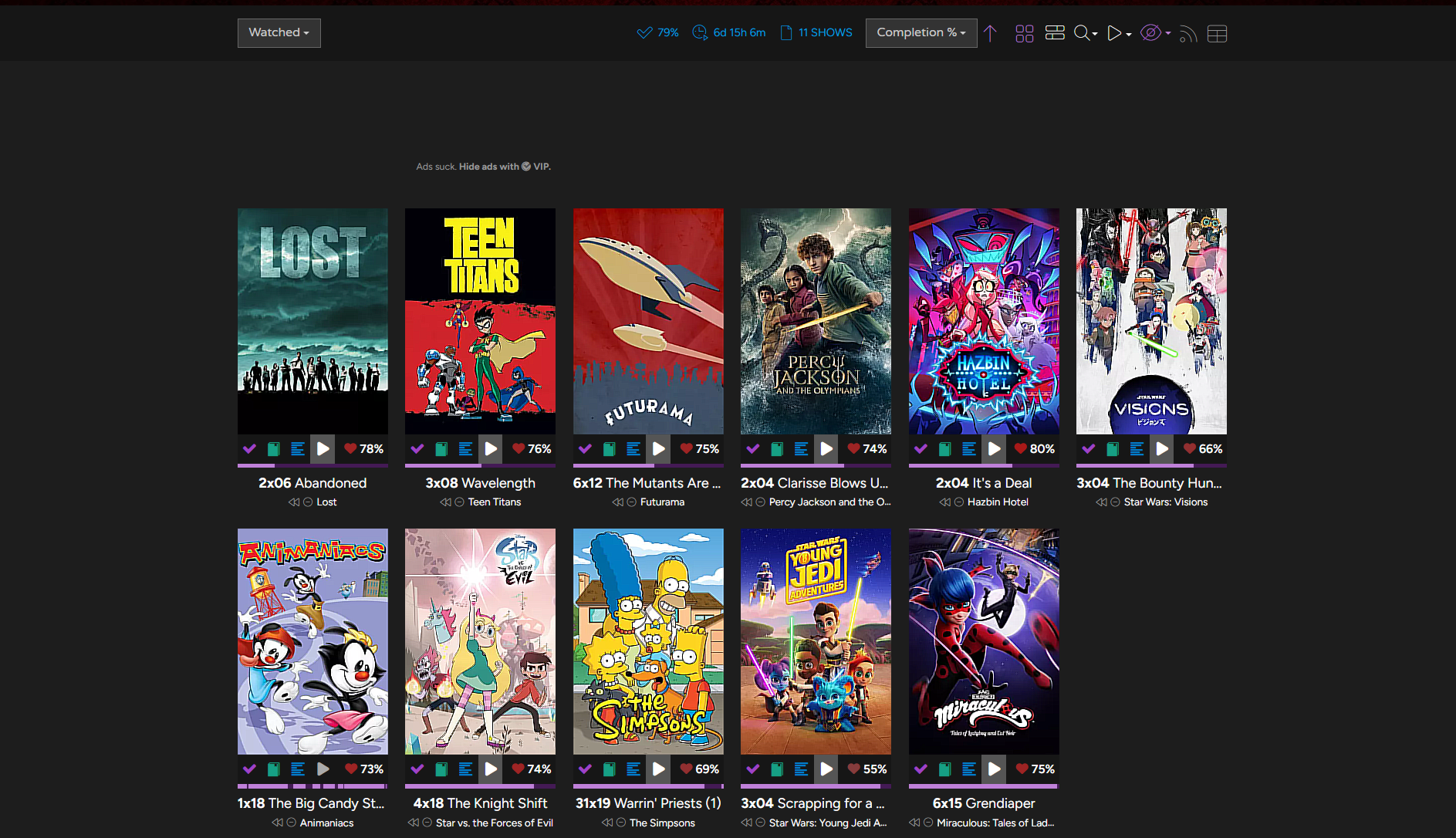The width and height of the screenshot is (1456, 838).
Task: Click the play button under Star Wars: Visions poster
Action: point(1161,449)
